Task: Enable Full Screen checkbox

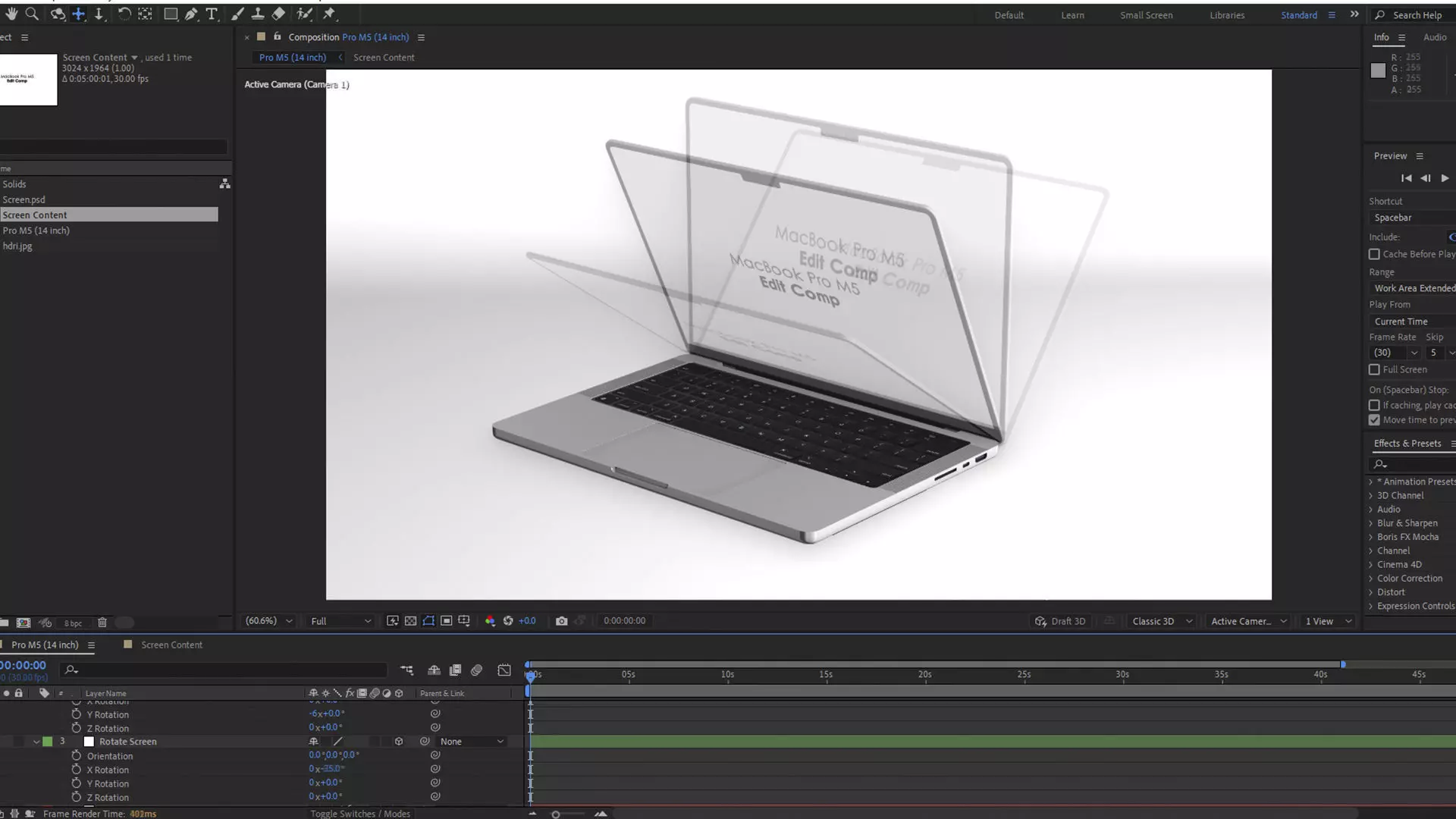Action: click(1374, 369)
